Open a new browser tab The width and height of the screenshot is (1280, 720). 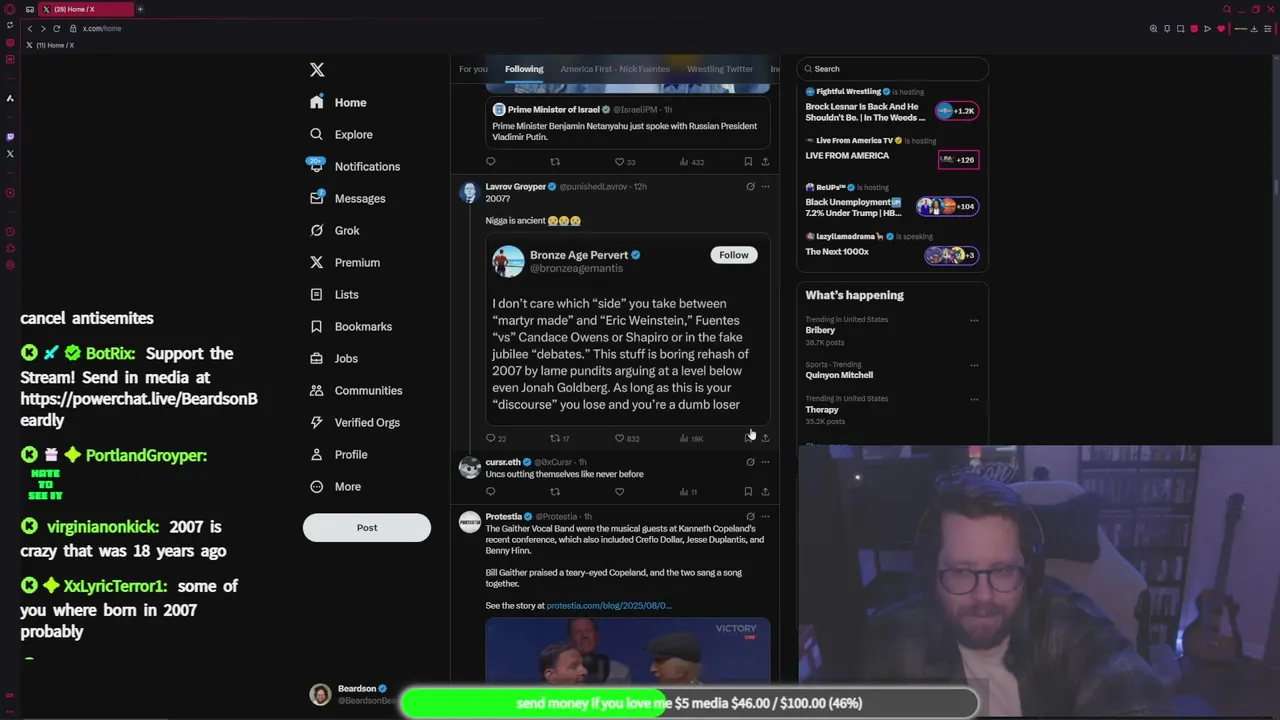[140, 9]
